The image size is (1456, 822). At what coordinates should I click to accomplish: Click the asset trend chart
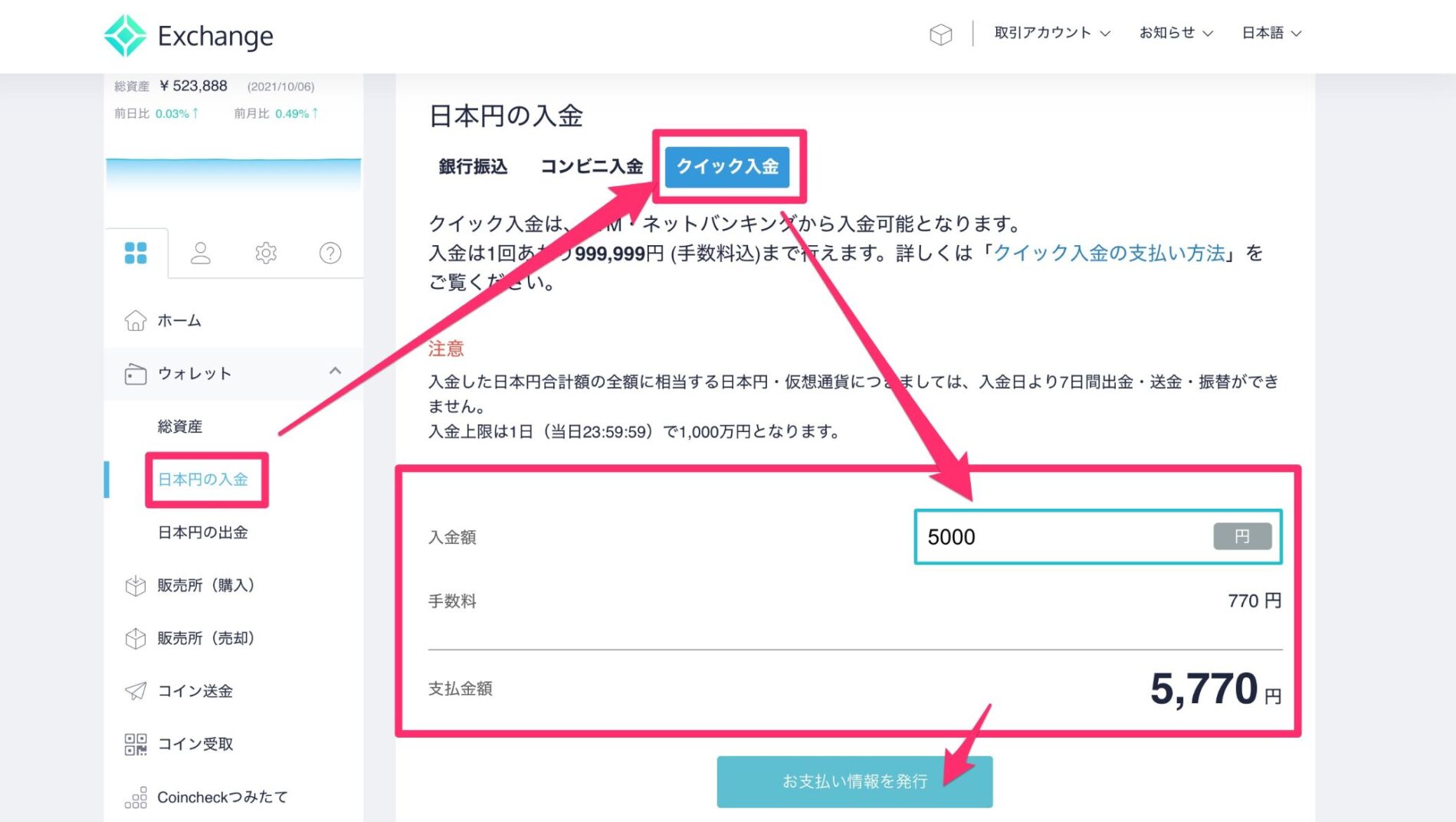[x=234, y=175]
